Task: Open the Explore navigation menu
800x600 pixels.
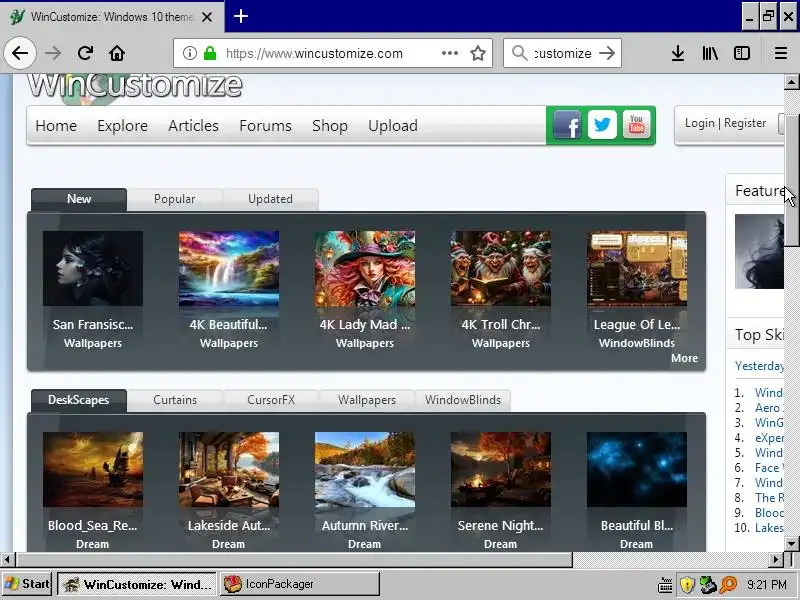Action: [x=122, y=126]
